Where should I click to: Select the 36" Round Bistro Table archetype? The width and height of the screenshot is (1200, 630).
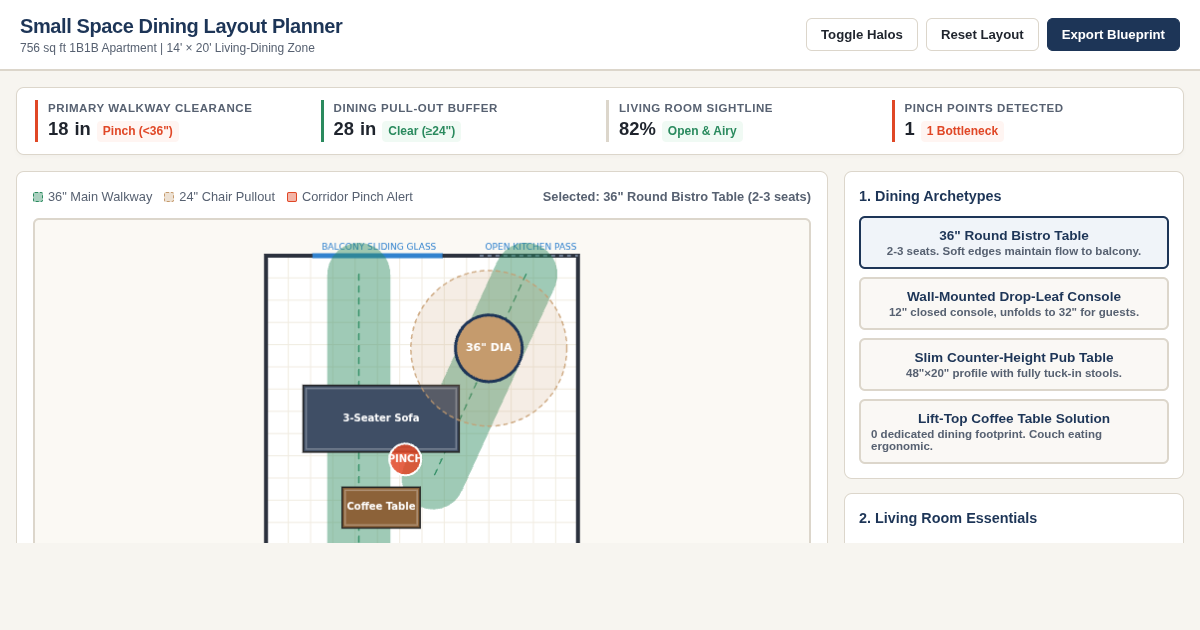pyautogui.click(x=1014, y=243)
